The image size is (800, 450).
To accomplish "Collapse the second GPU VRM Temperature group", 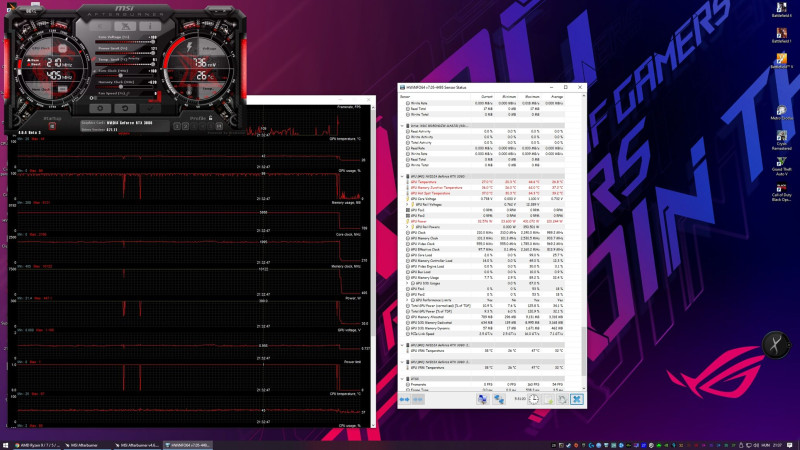I will 402,362.
